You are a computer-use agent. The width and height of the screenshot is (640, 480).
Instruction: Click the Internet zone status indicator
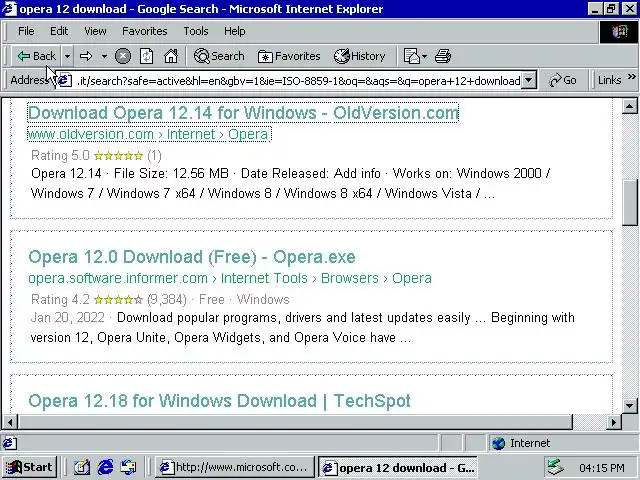(x=561, y=443)
